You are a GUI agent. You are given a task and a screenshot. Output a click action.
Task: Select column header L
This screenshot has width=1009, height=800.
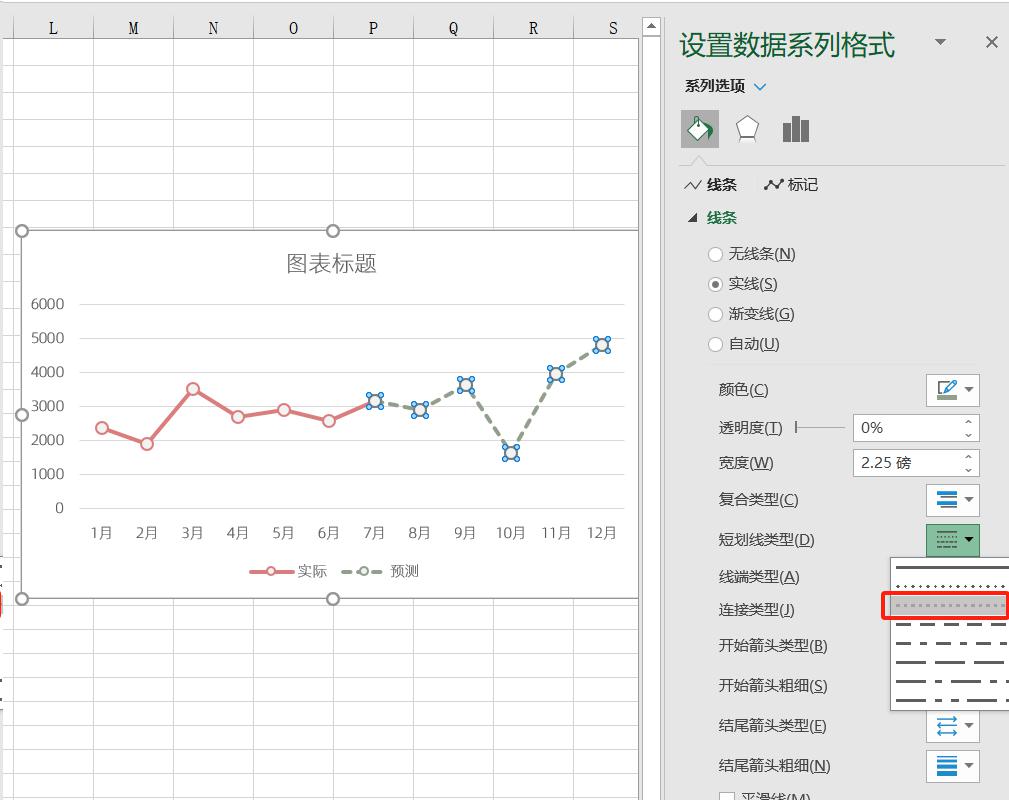point(53,28)
